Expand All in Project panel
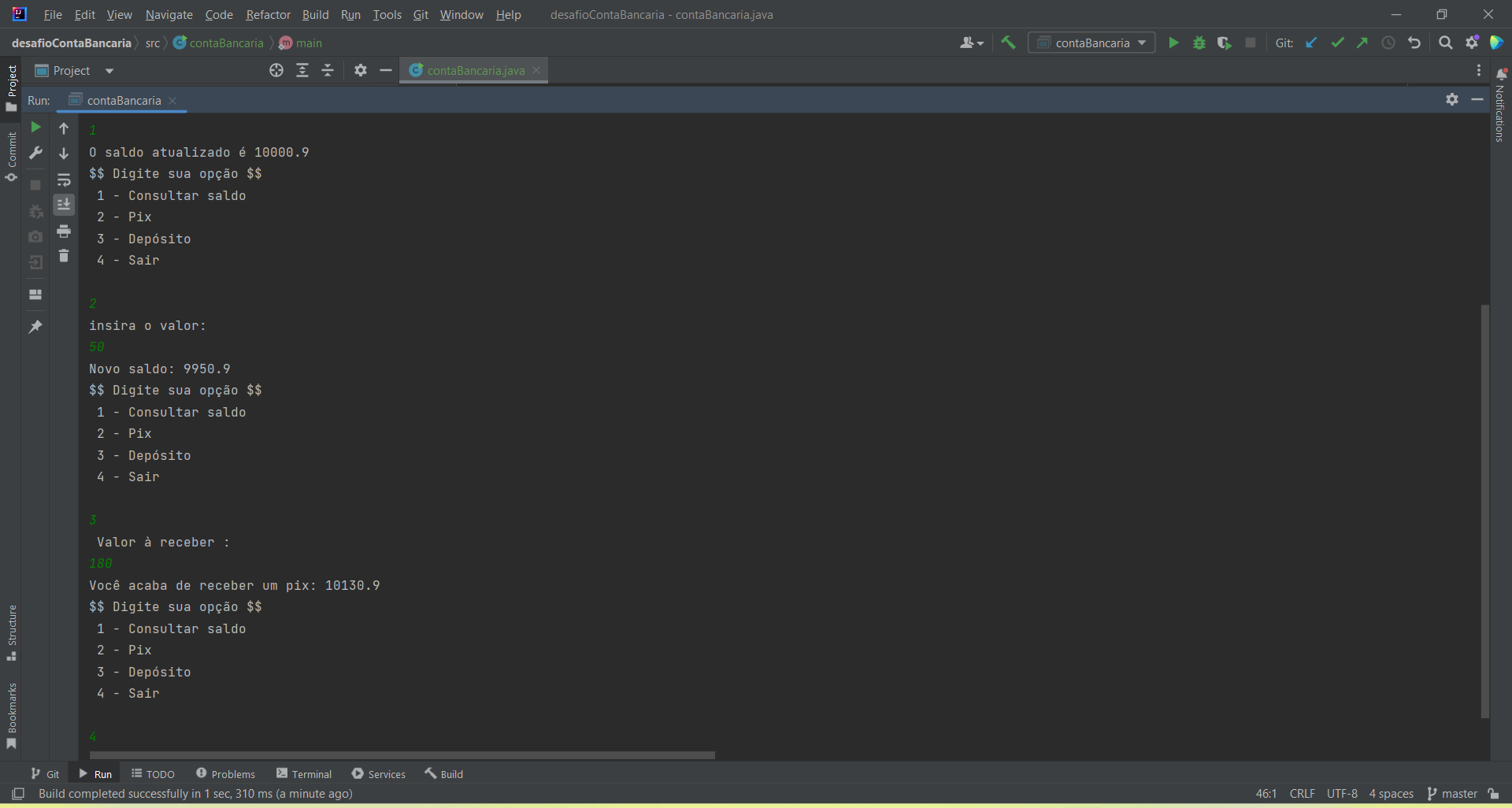The width and height of the screenshot is (1512, 808). coord(302,71)
